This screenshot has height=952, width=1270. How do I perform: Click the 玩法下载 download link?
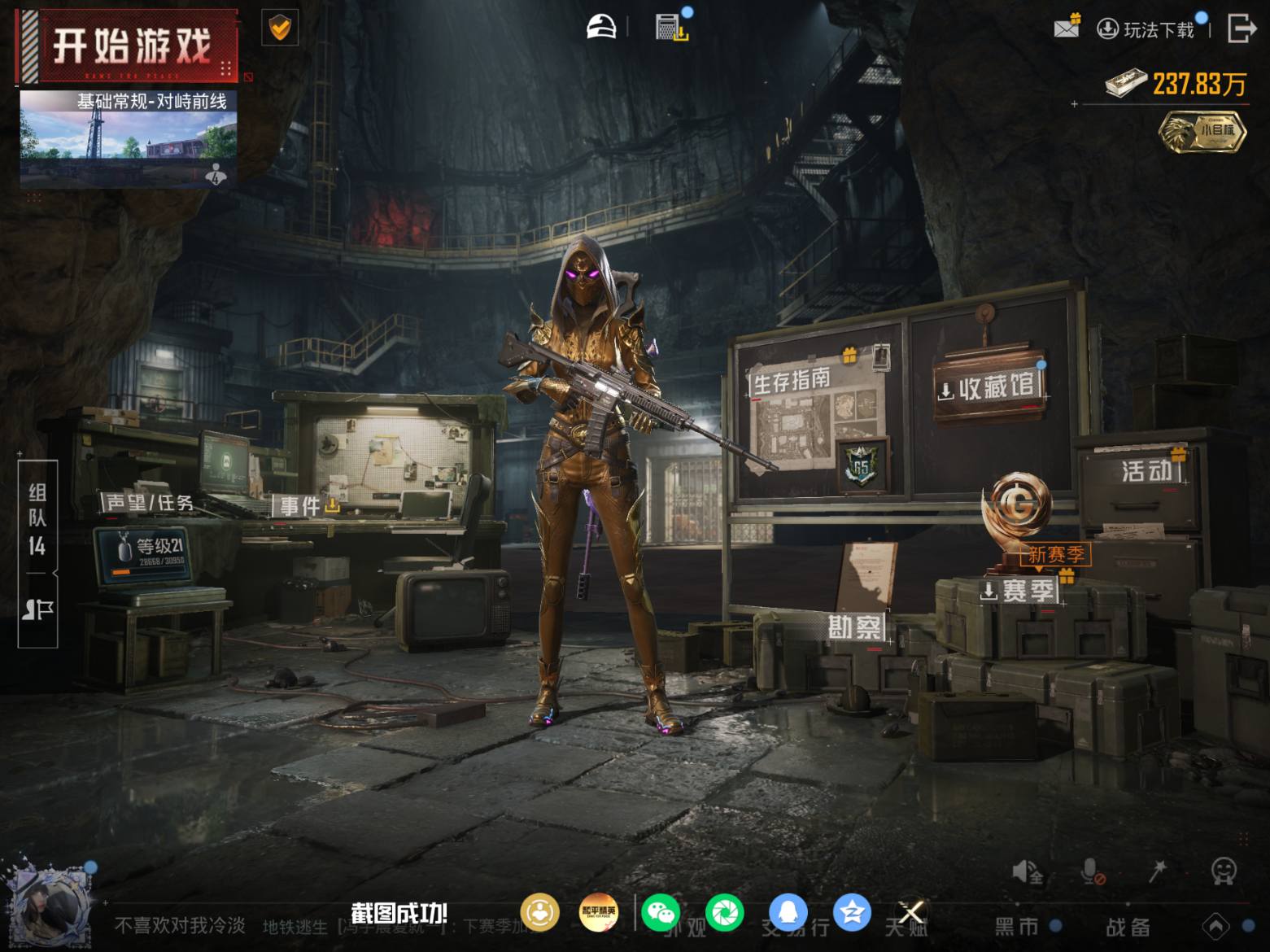click(x=1146, y=30)
